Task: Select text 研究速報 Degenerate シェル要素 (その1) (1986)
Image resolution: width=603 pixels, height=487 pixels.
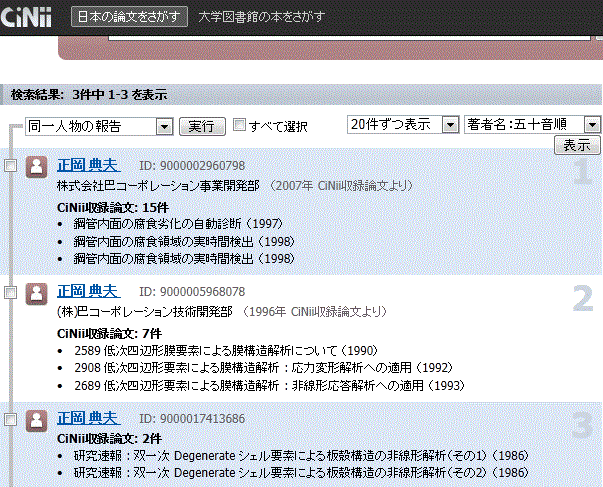Action: pyautogui.click(x=301, y=456)
